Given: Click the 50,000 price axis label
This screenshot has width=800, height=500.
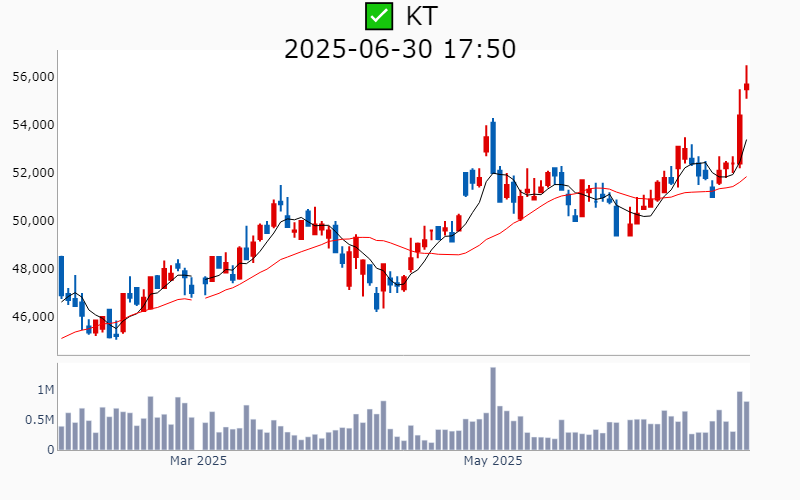Looking at the screenshot, I should (34, 221).
